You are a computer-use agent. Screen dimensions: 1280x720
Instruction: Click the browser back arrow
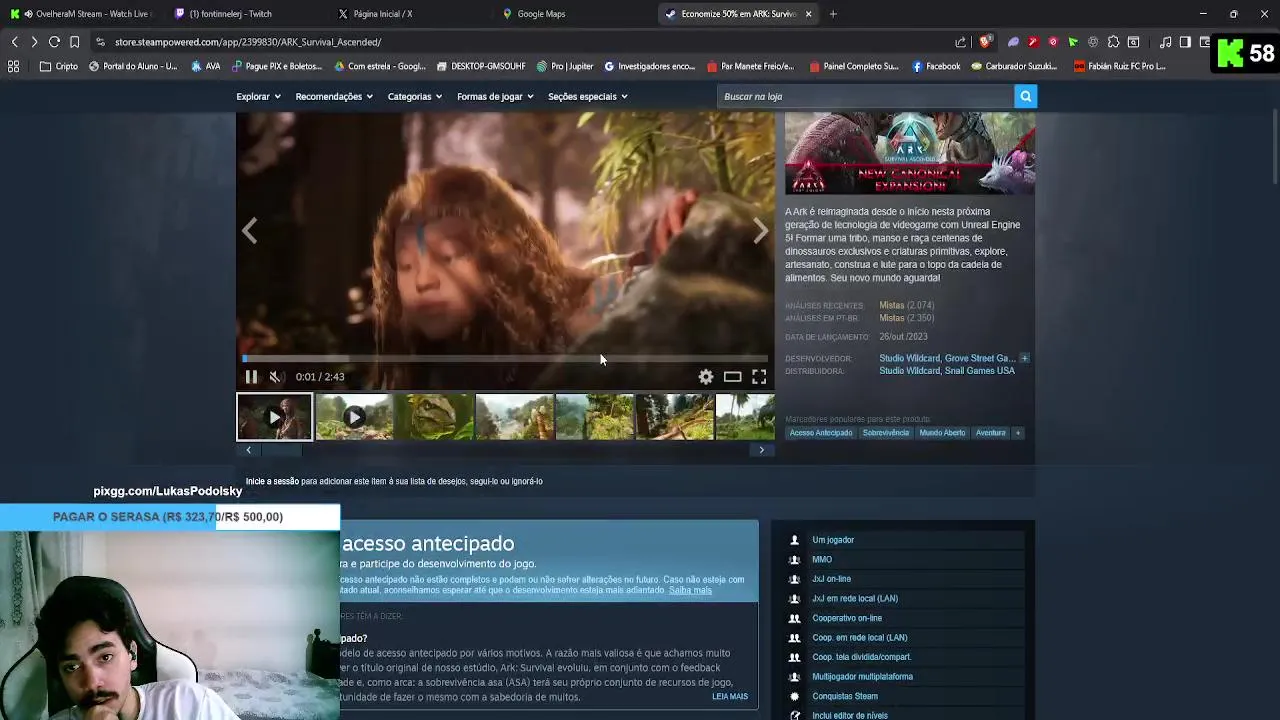14,42
